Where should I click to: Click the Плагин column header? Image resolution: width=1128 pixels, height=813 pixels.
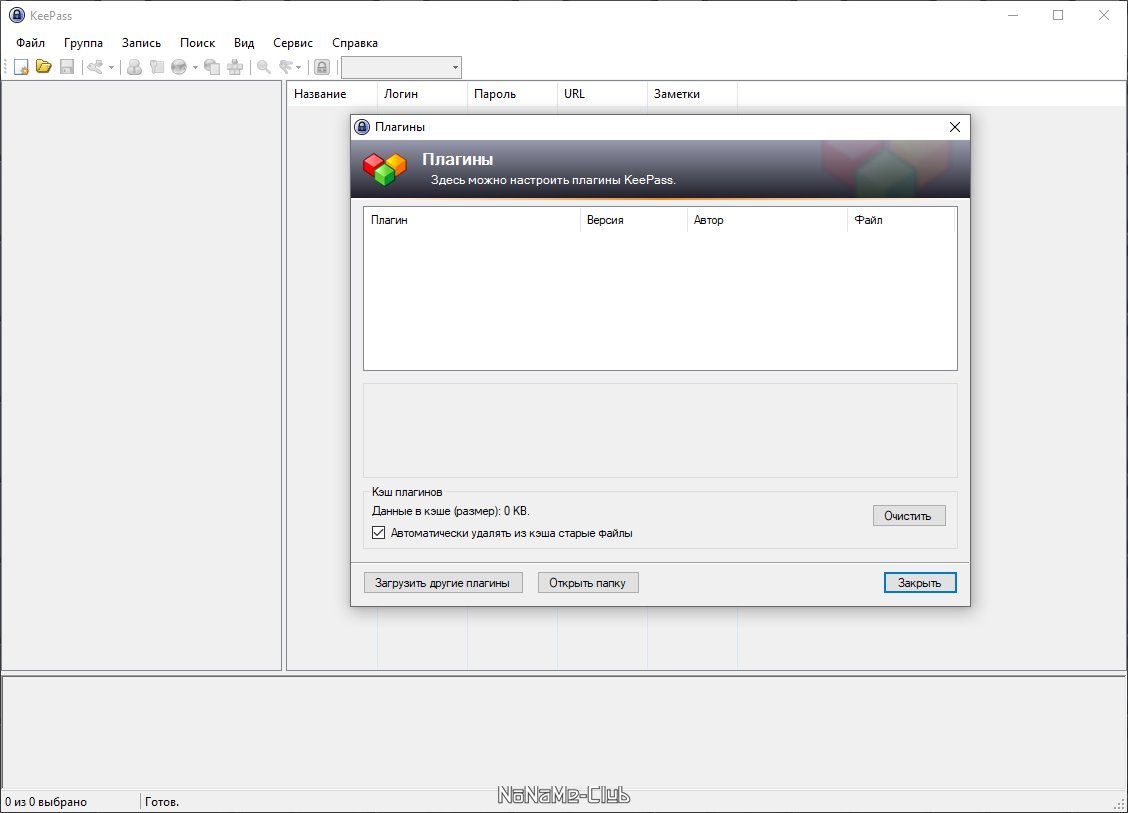coord(472,220)
